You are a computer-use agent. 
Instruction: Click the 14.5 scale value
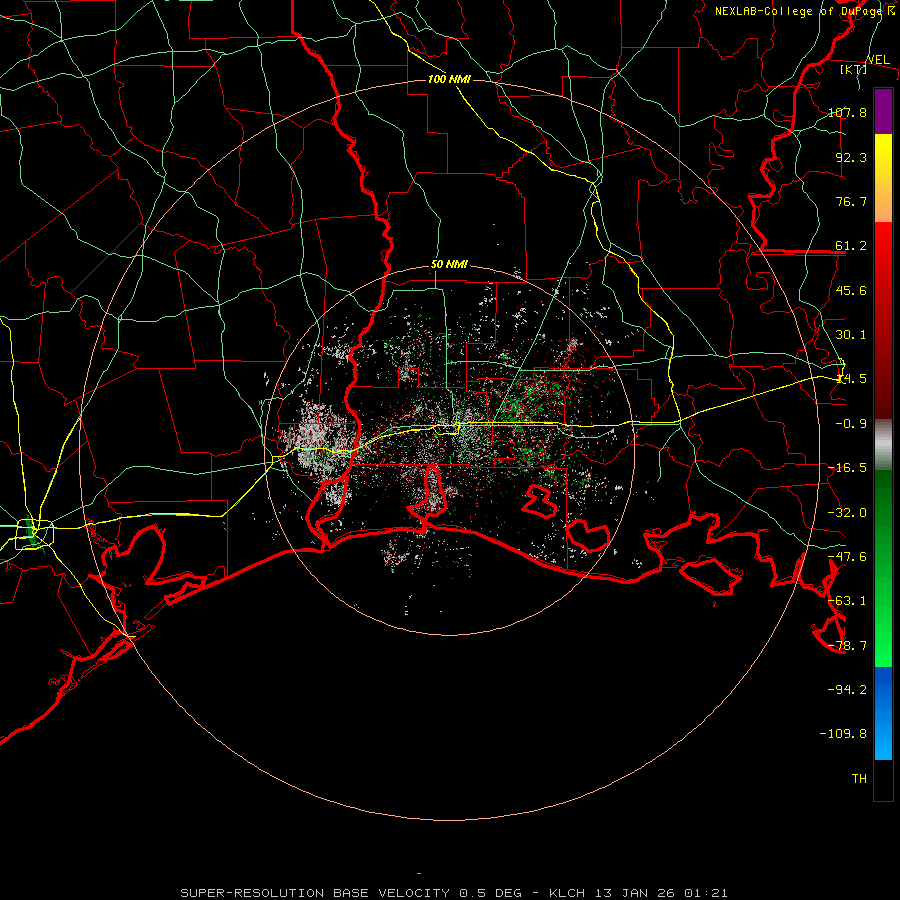tap(851, 379)
